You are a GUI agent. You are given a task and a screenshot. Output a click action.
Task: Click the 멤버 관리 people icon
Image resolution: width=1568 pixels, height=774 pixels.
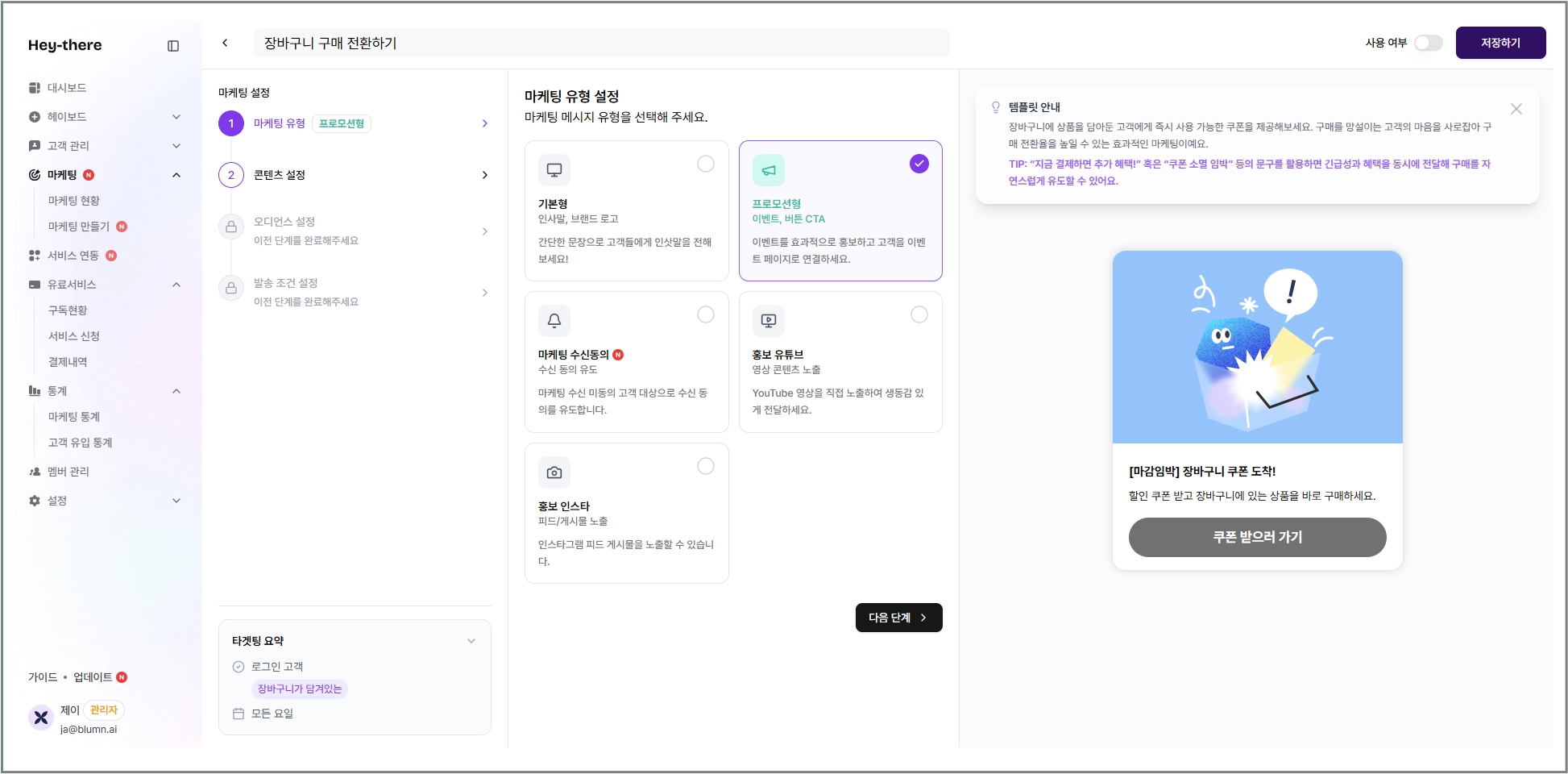click(x=35, y=472)
